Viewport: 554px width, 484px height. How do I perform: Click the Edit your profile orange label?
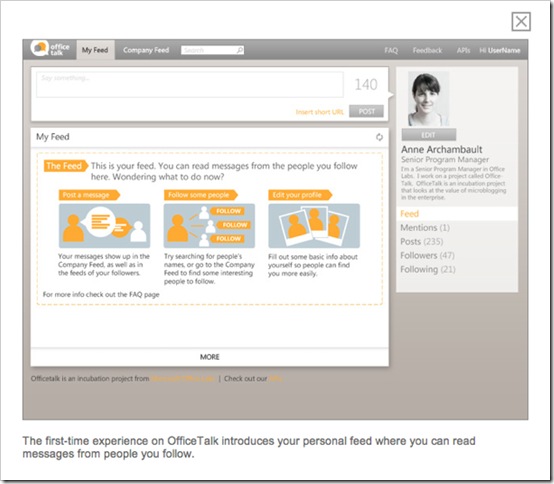pos(300,195)
